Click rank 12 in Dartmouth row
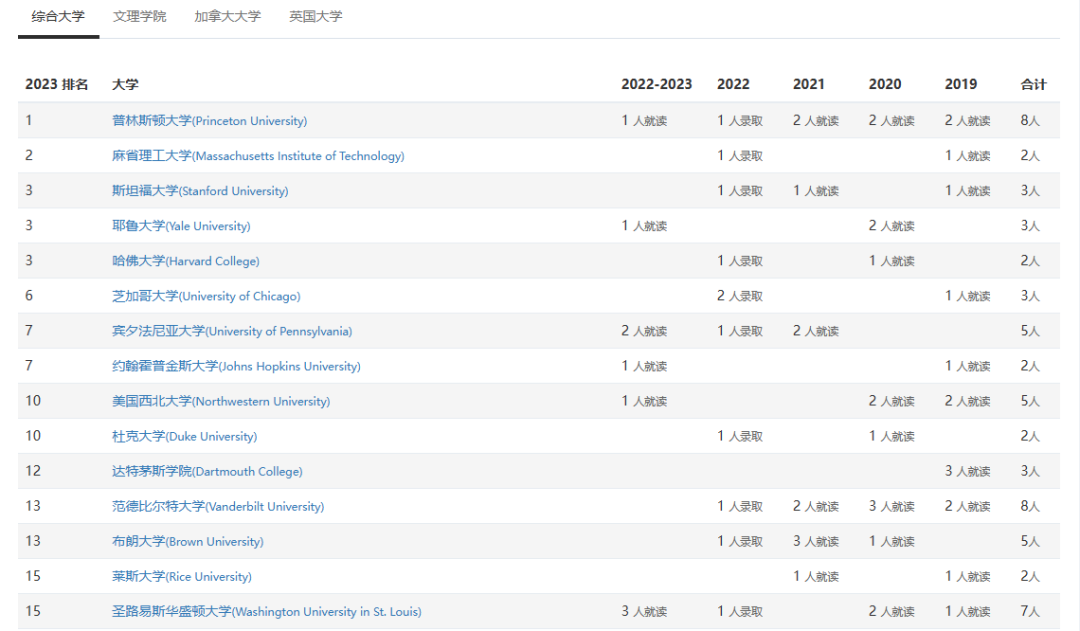The height and width of the screenshot is (631, 1080). (x=33, y=471)
